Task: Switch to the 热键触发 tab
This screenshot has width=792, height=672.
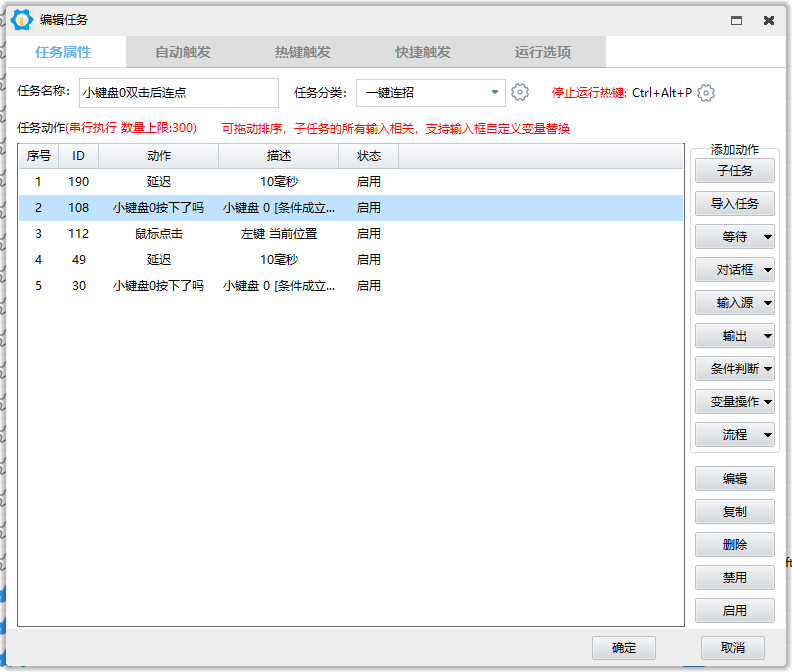Action: coord(303,52)
